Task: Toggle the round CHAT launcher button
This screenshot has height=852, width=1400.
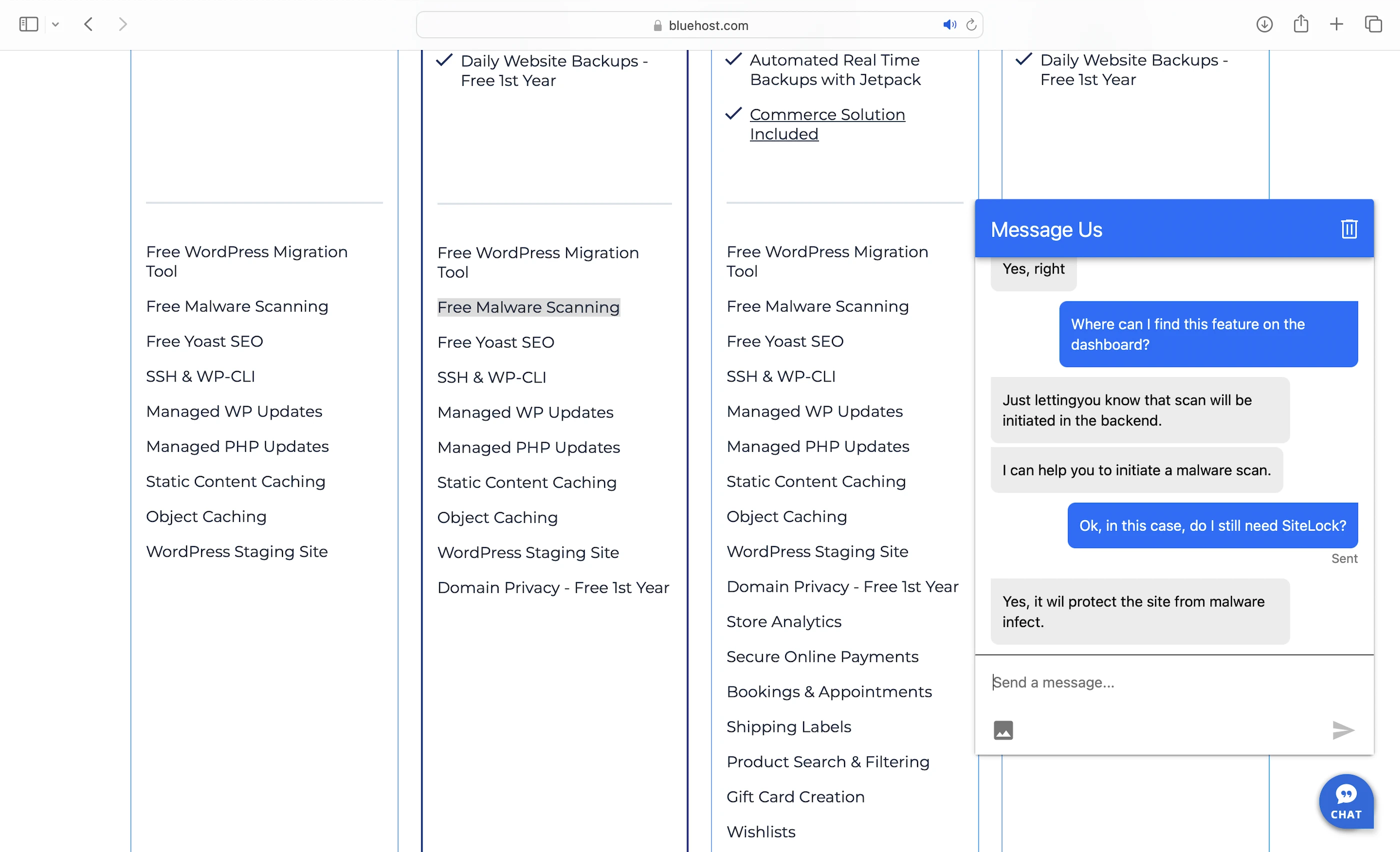Action: pyautogui.click(x=1346, y=801)
